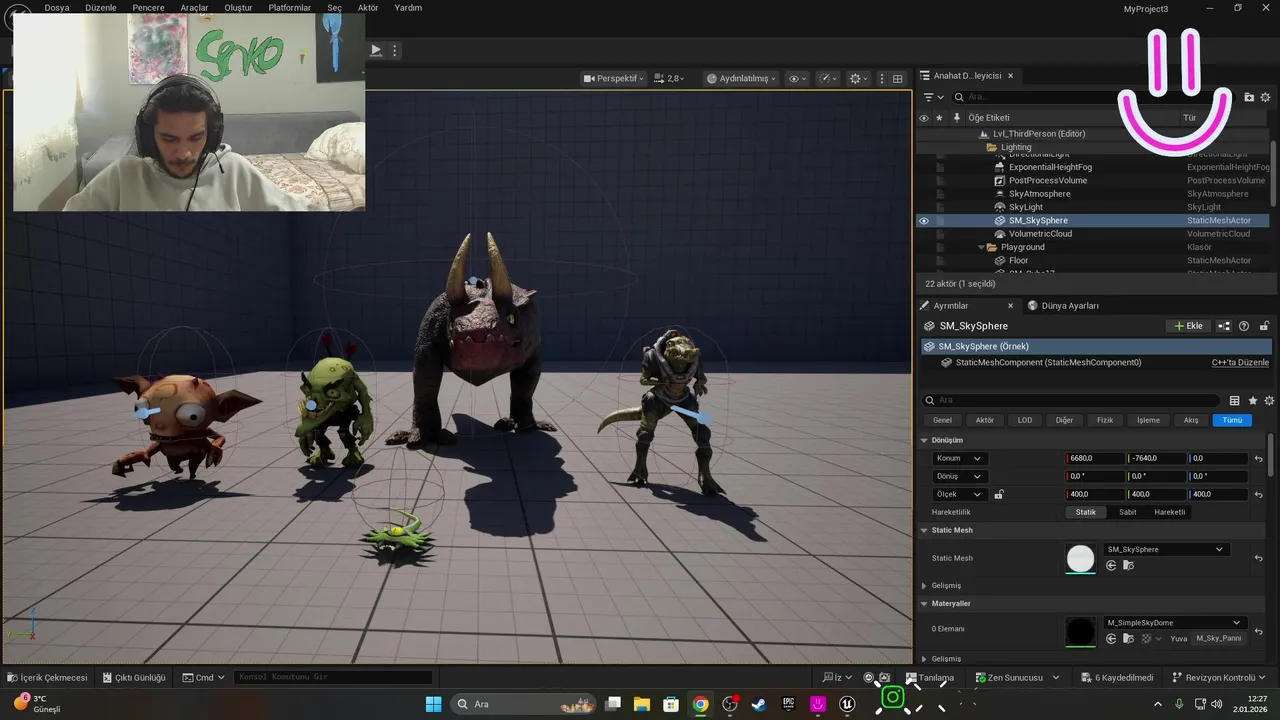Open the Araçlar menu
Screen dimensions: 1280x720
(x=194, y=8)
